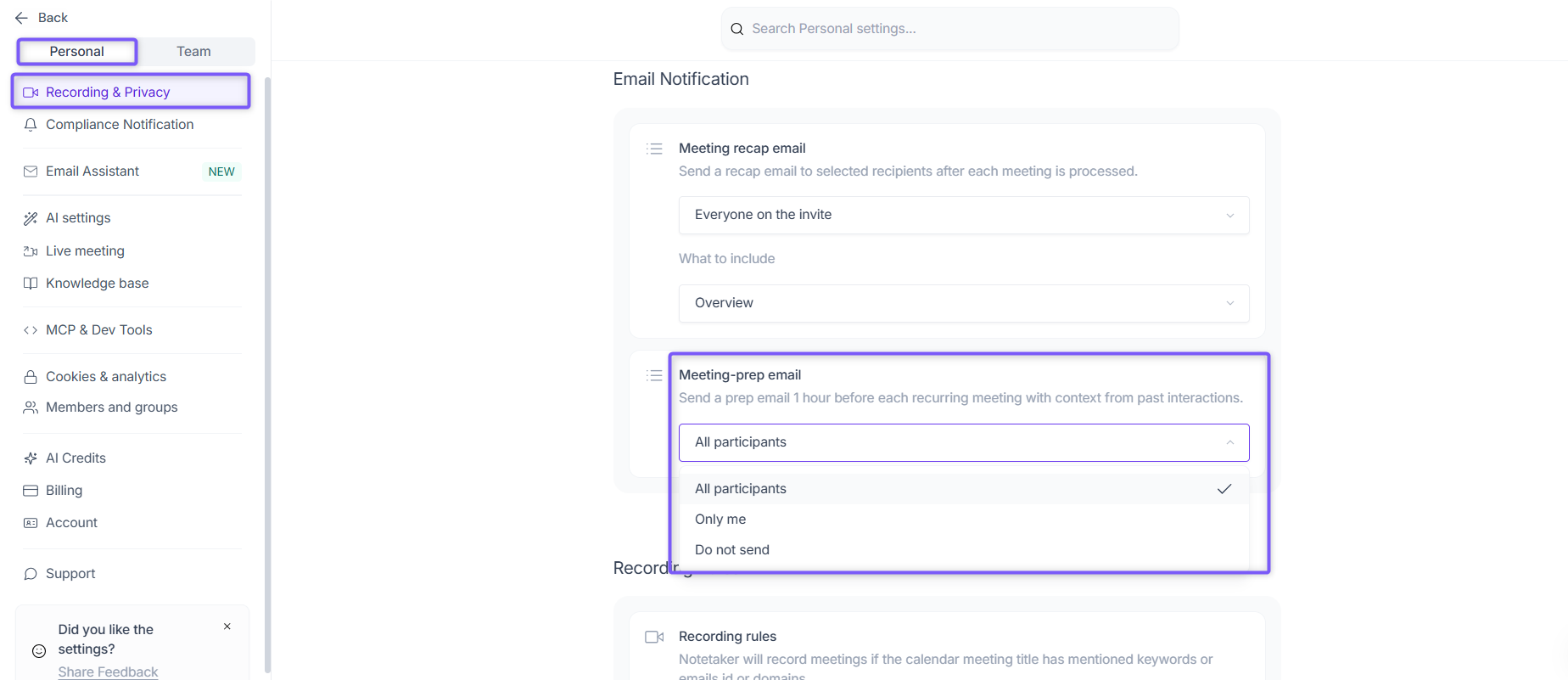The height and width of the screenshot is (680, 1568).
Task: Expand the "Everyone on the invite" dropdown
Action: coord(964,215)
